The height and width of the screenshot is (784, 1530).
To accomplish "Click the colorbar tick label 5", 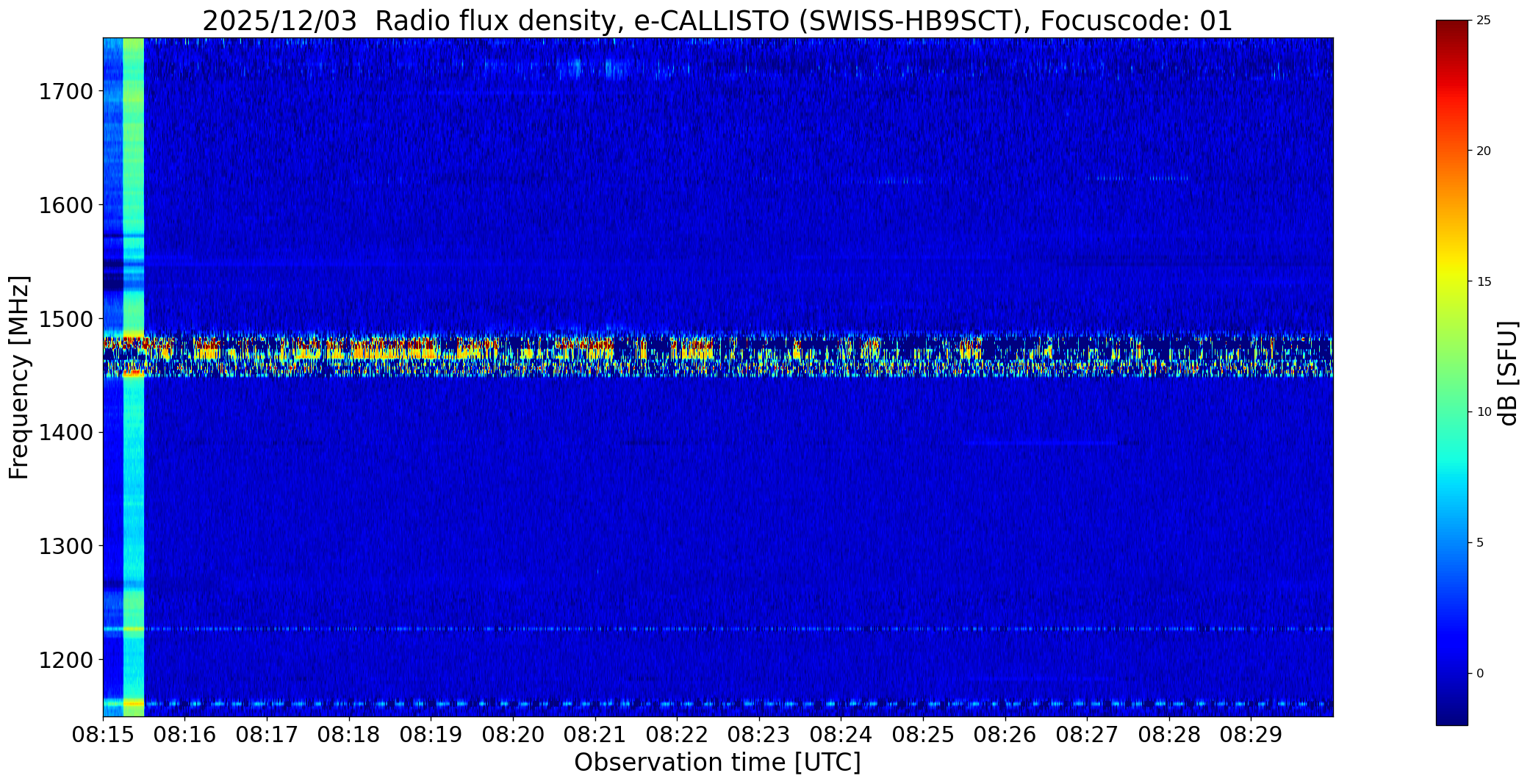I will coord(1480,543).
